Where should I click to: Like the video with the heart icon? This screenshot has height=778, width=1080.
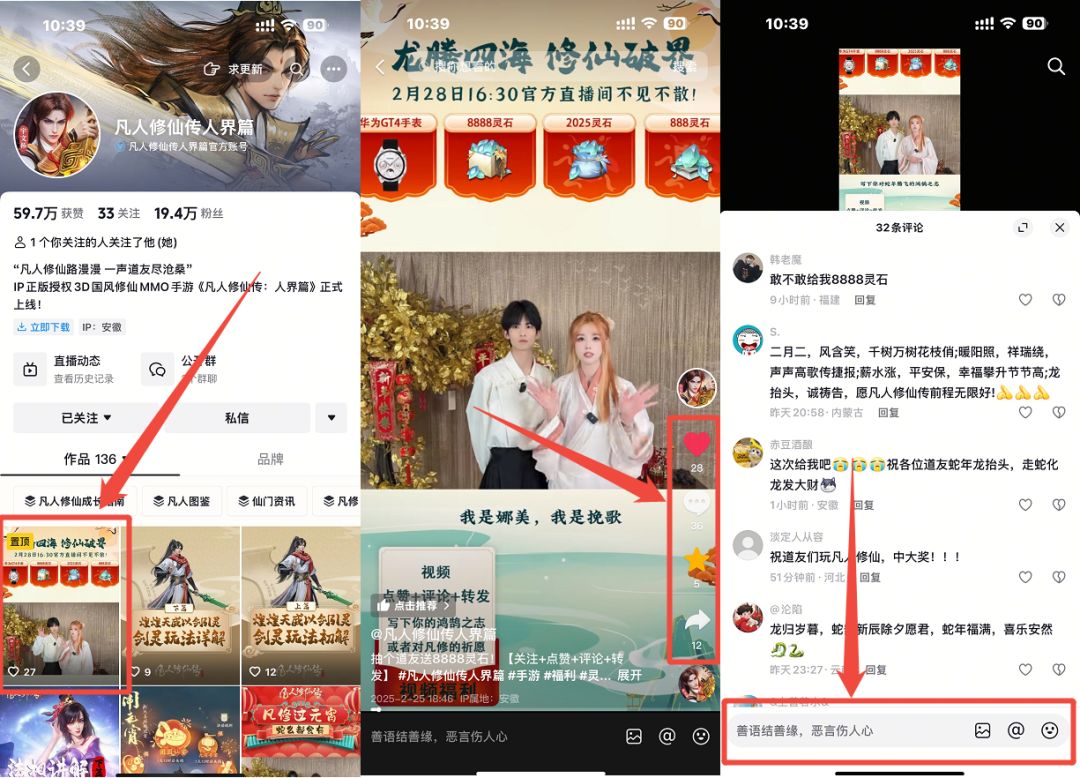click(696, 445)
